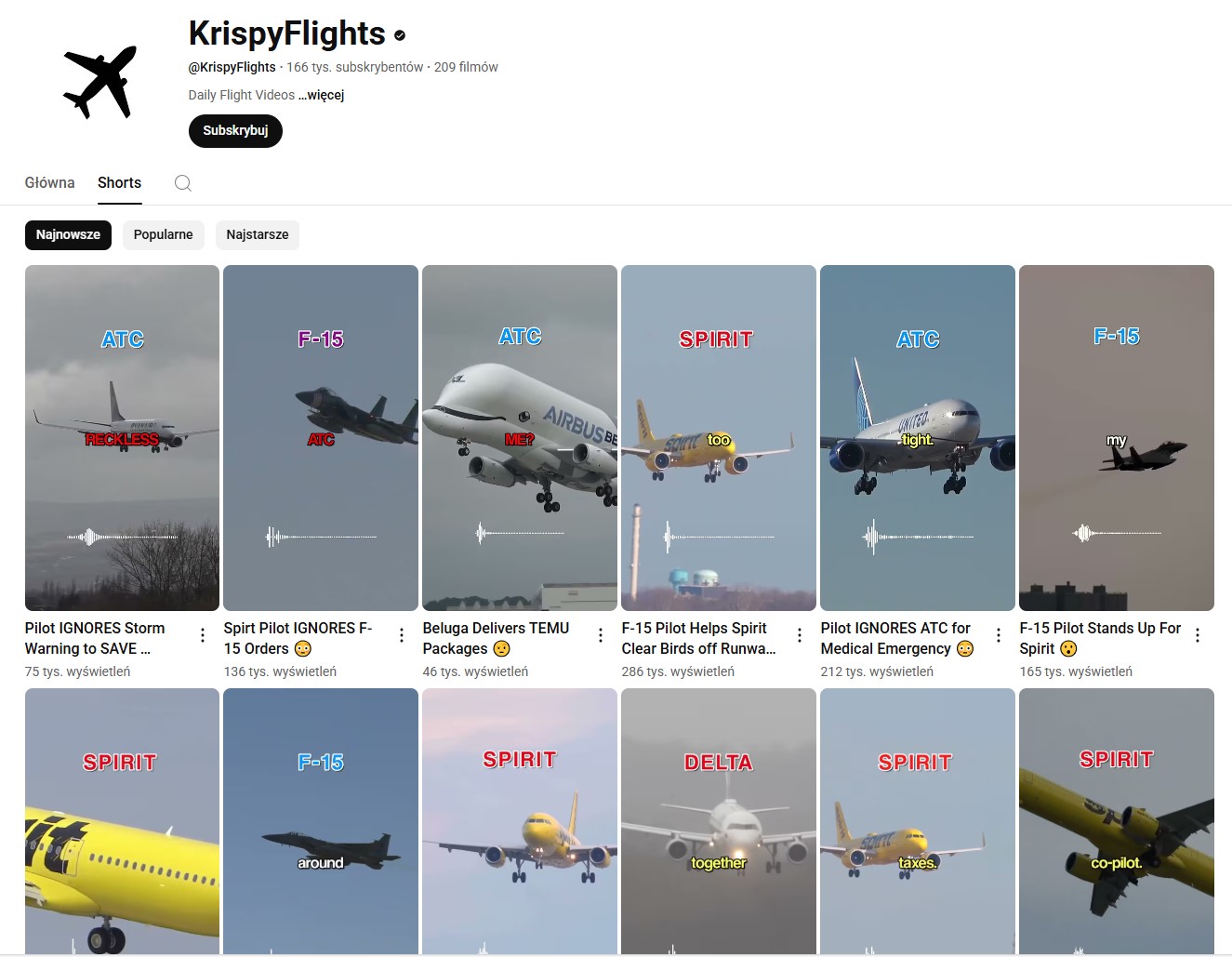Open the Beluga Delivers TEMU Packages title link

click(496, 638)
